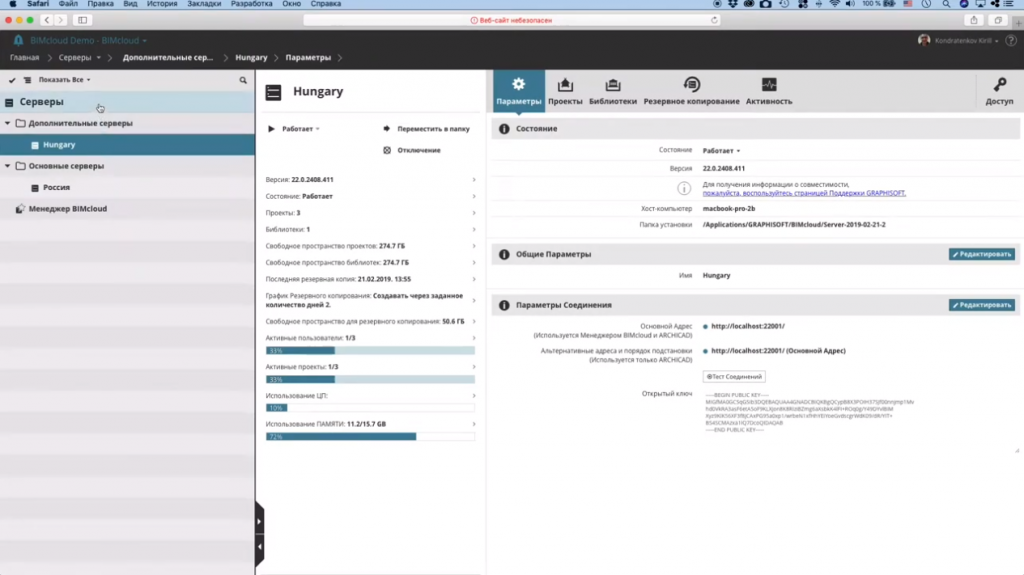Edit Параметры Соединения section

[982, 305]
